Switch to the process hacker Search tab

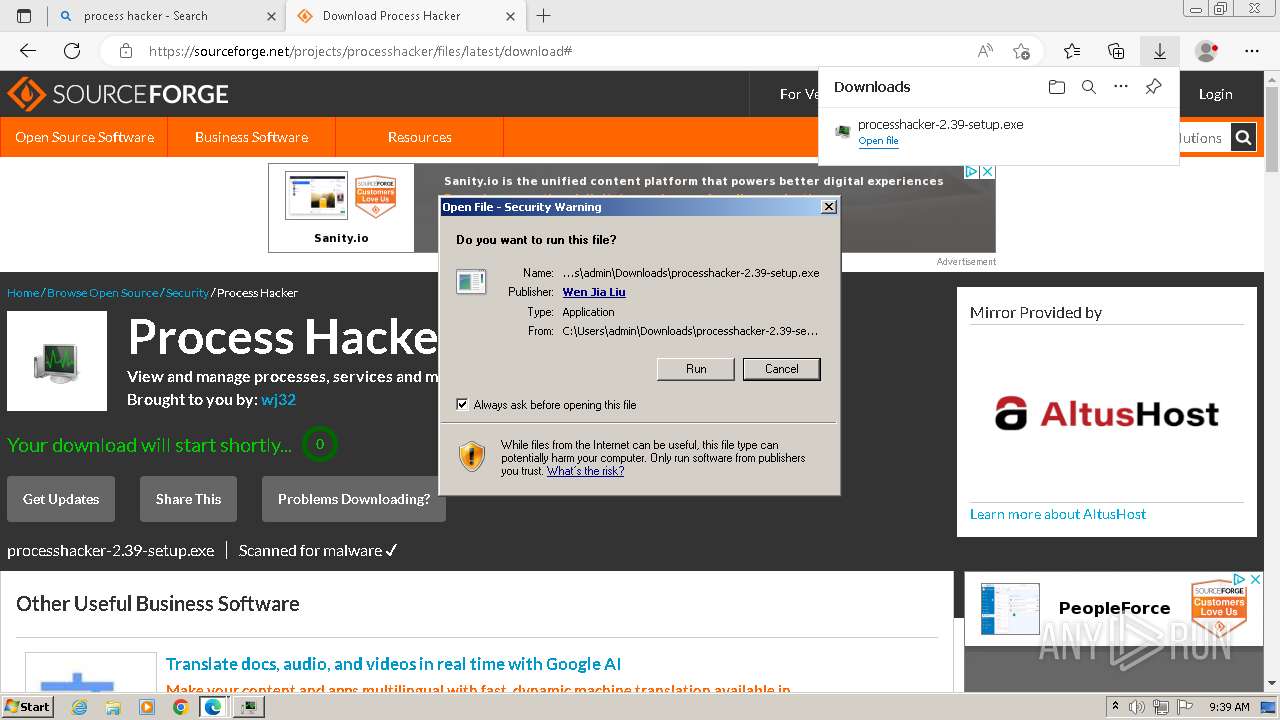pyautogui.click(x=167, y=16)
